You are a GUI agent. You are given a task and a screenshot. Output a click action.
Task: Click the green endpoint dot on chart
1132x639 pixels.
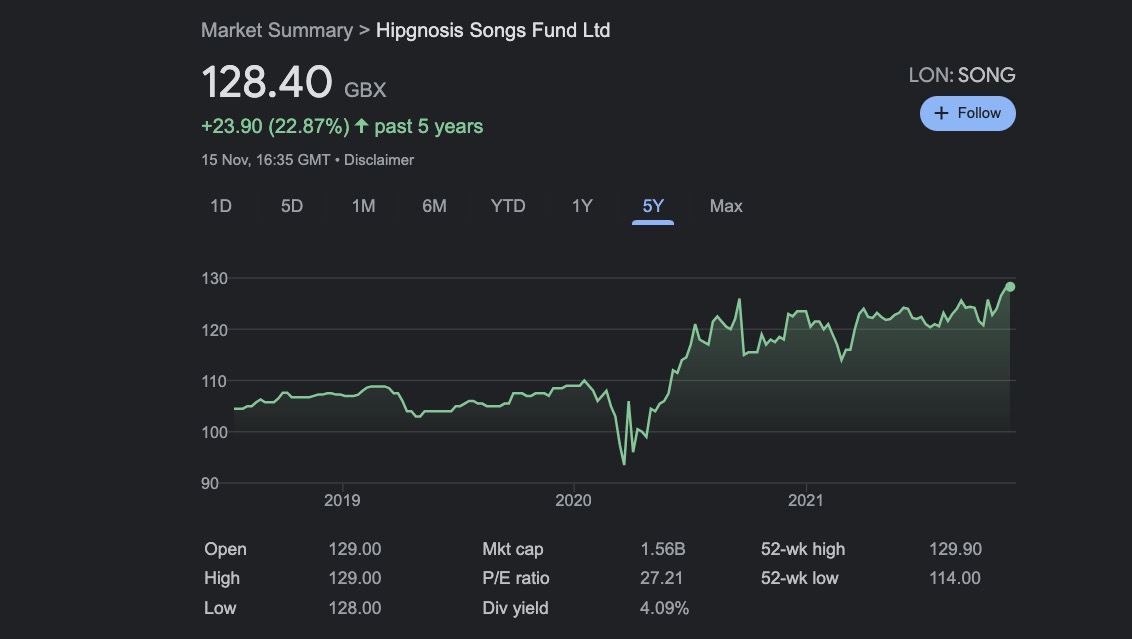pos(1010,287)
